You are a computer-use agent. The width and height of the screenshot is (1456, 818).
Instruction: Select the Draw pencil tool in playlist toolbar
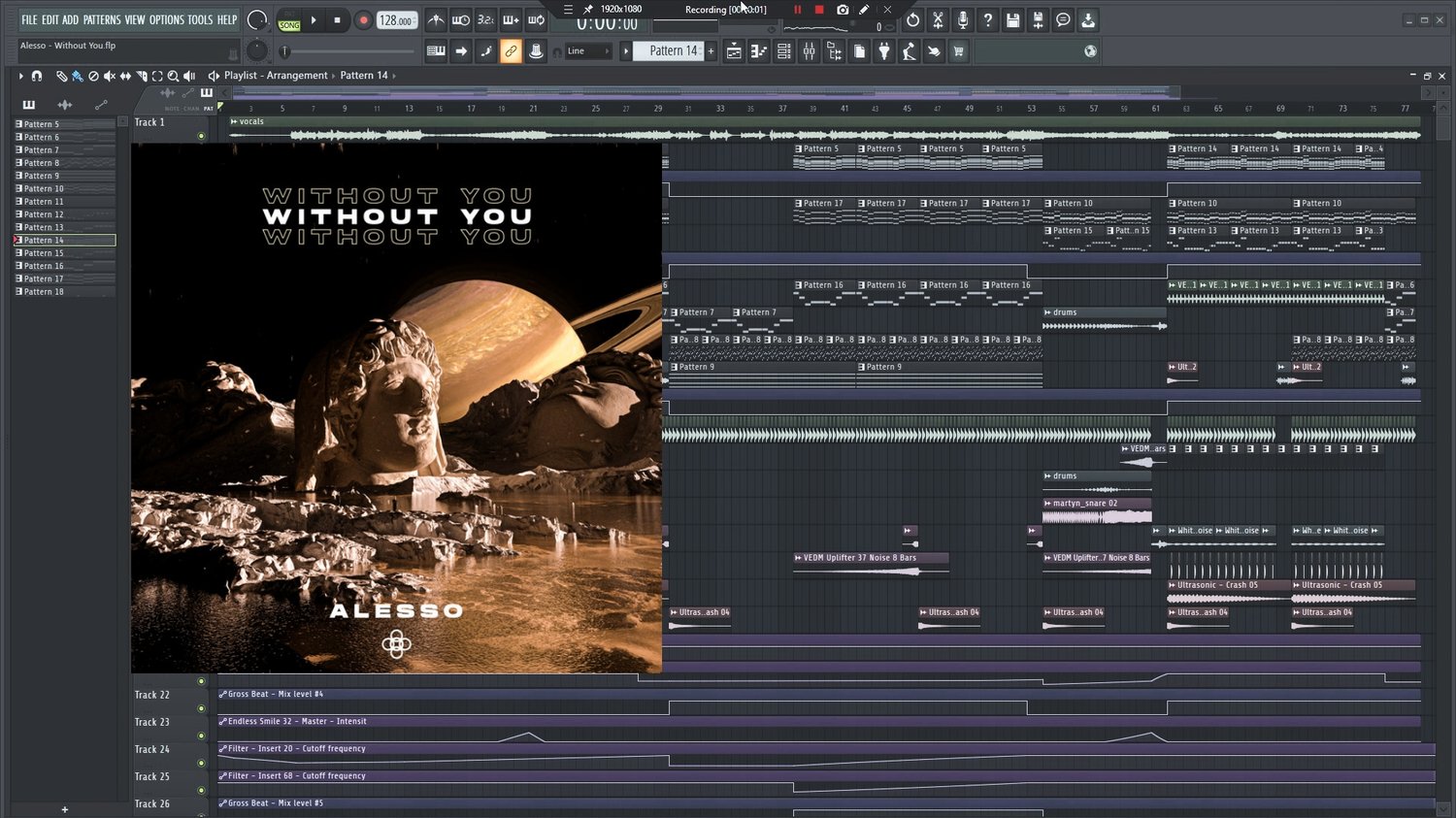pos(61,76)
